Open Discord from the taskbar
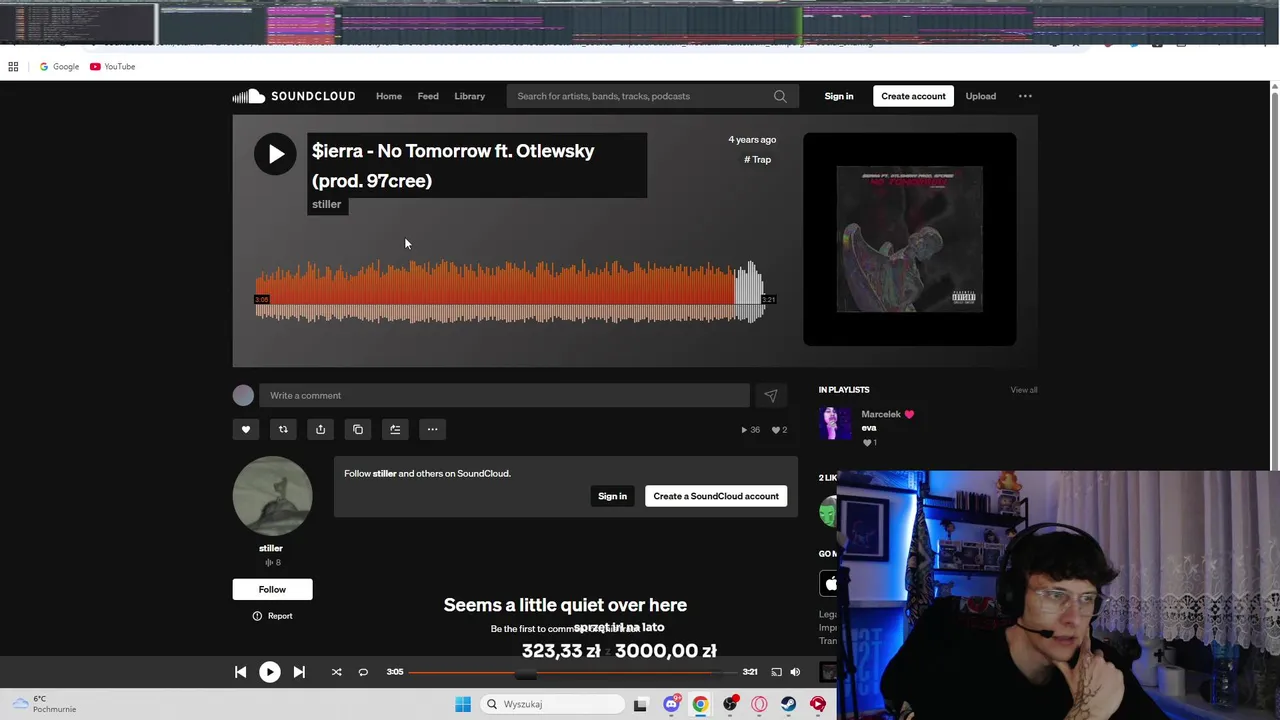Image resolution: width=1280 pixels, height=720 pixels. click(x=671, y=704)
